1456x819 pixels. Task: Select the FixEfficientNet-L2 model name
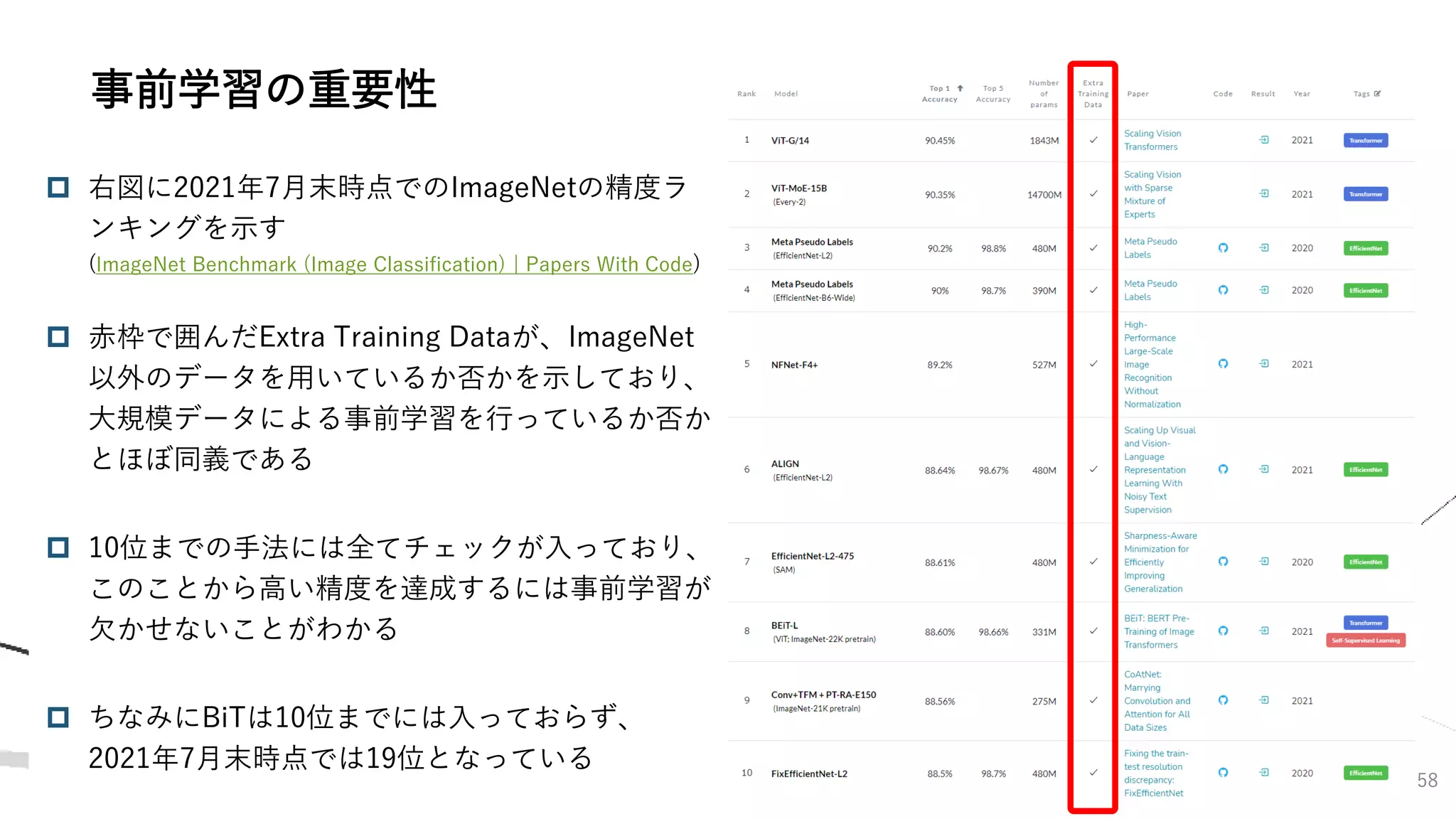[809, 773]
